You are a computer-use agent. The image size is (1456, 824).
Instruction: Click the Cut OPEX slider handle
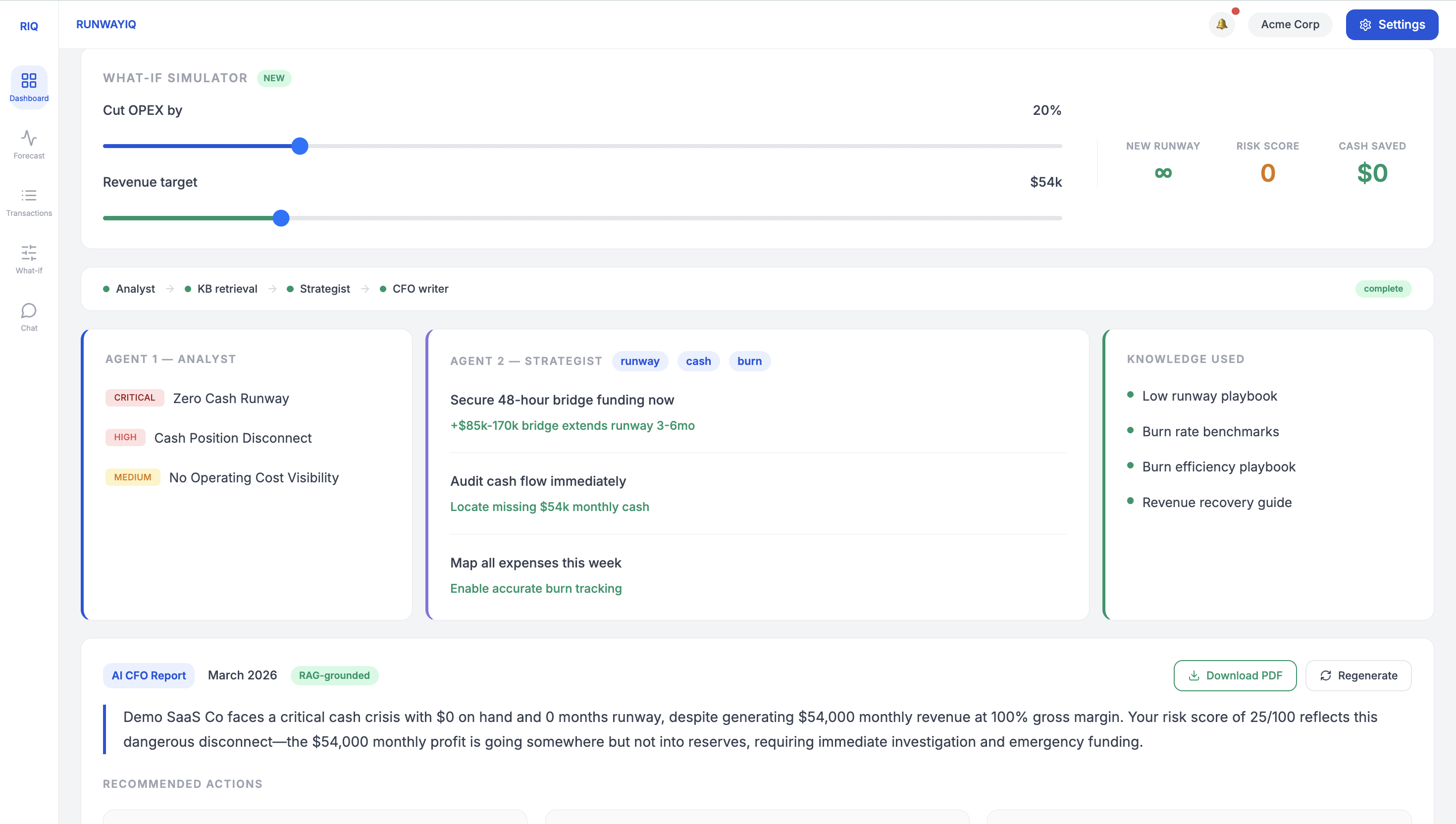[300, 146]
